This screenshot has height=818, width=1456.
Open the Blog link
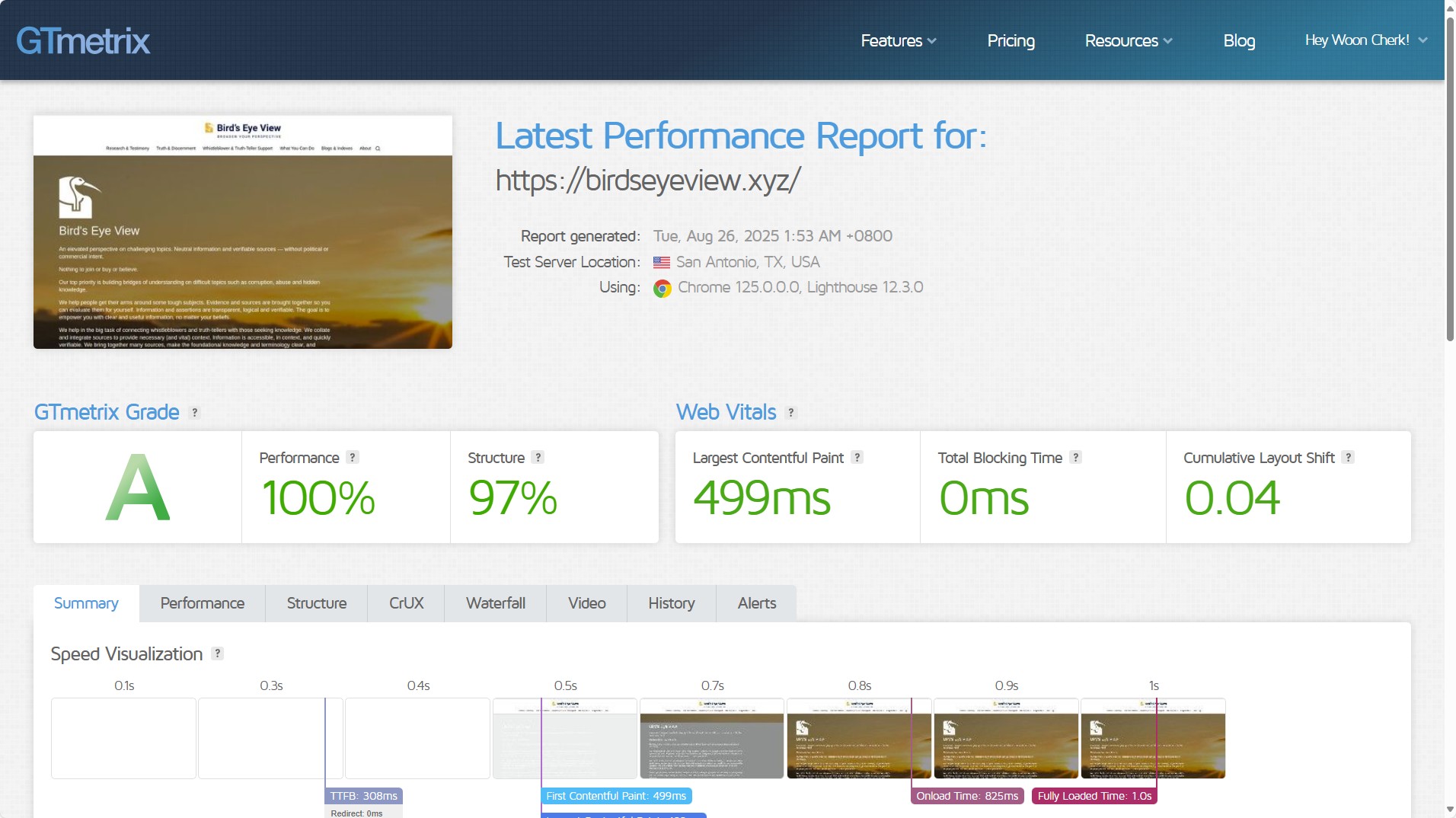tap(1239, 41)
